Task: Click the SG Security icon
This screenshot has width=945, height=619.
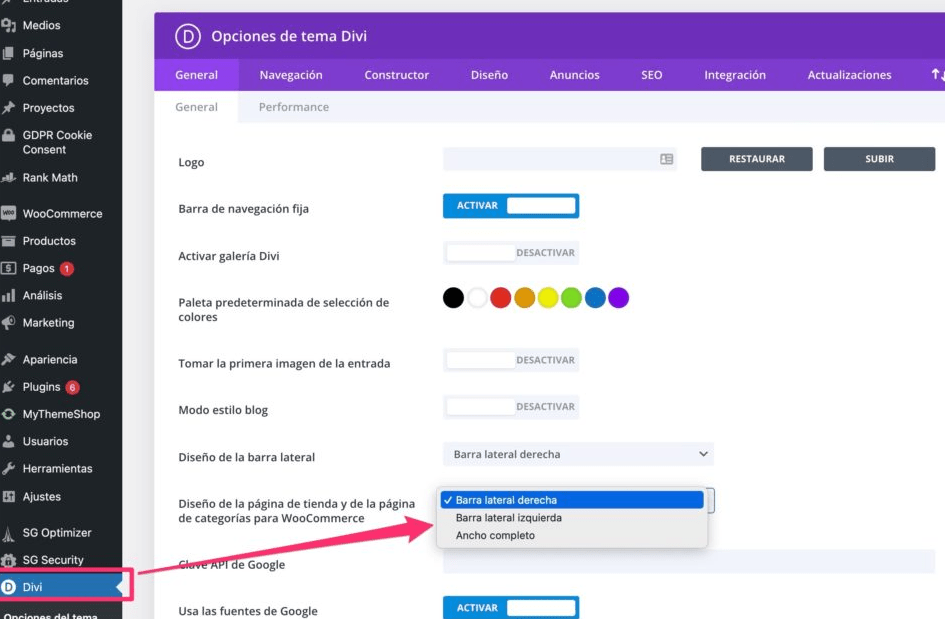Action: coord(8,560)
